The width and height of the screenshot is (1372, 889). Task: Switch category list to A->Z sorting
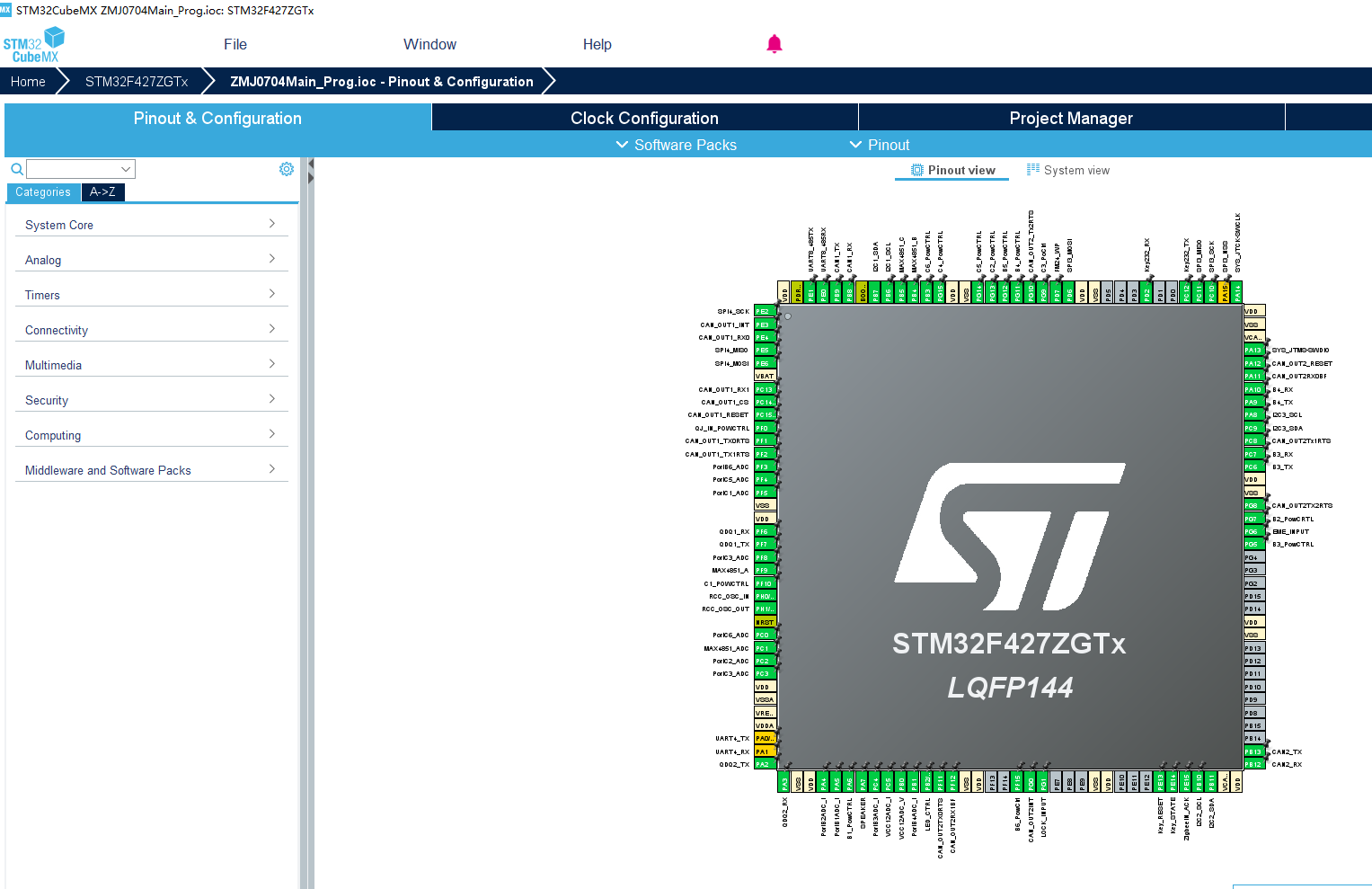(x=102, y=192)
